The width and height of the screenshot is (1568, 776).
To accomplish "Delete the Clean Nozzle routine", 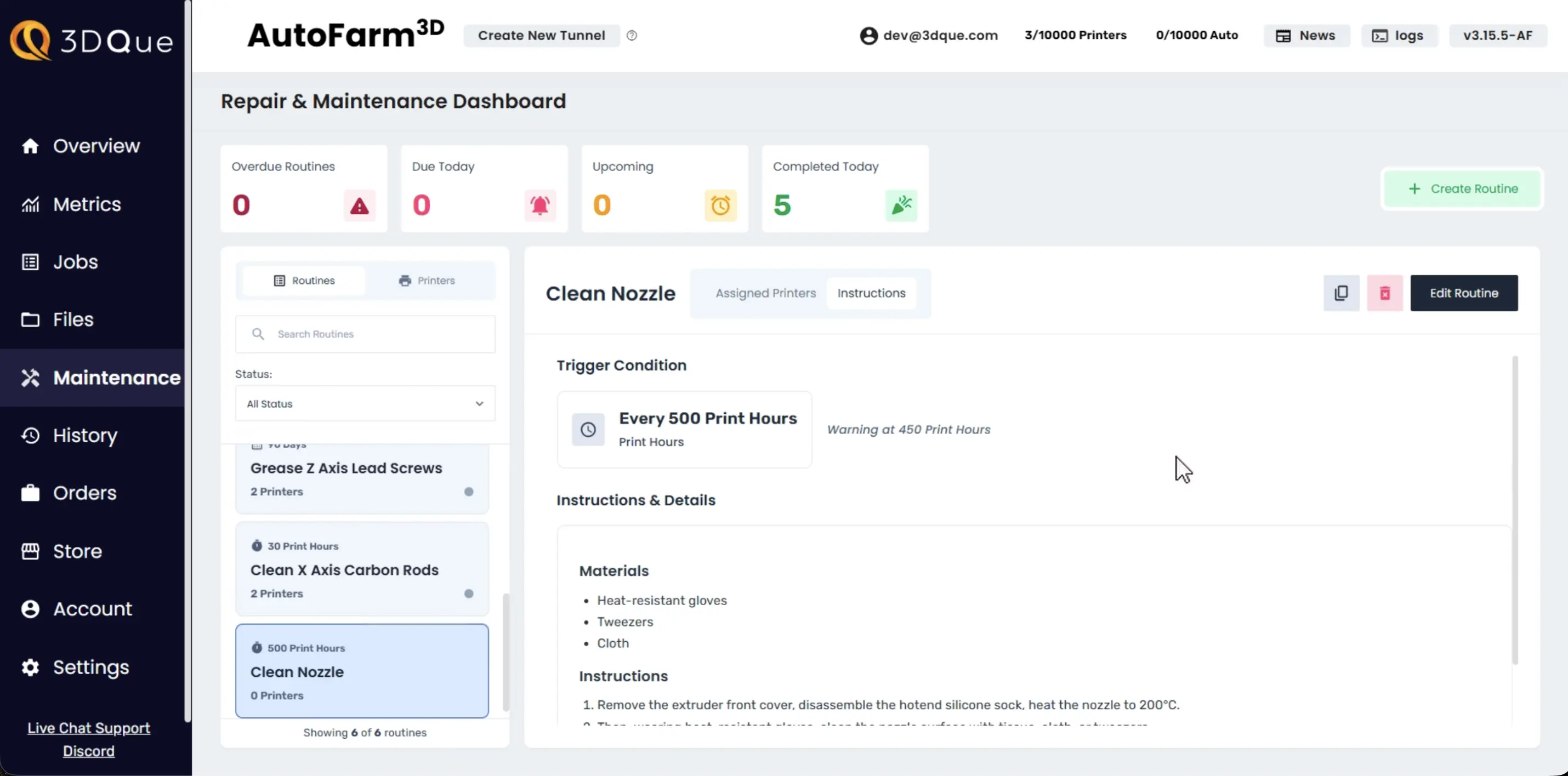I will 1385,293.
